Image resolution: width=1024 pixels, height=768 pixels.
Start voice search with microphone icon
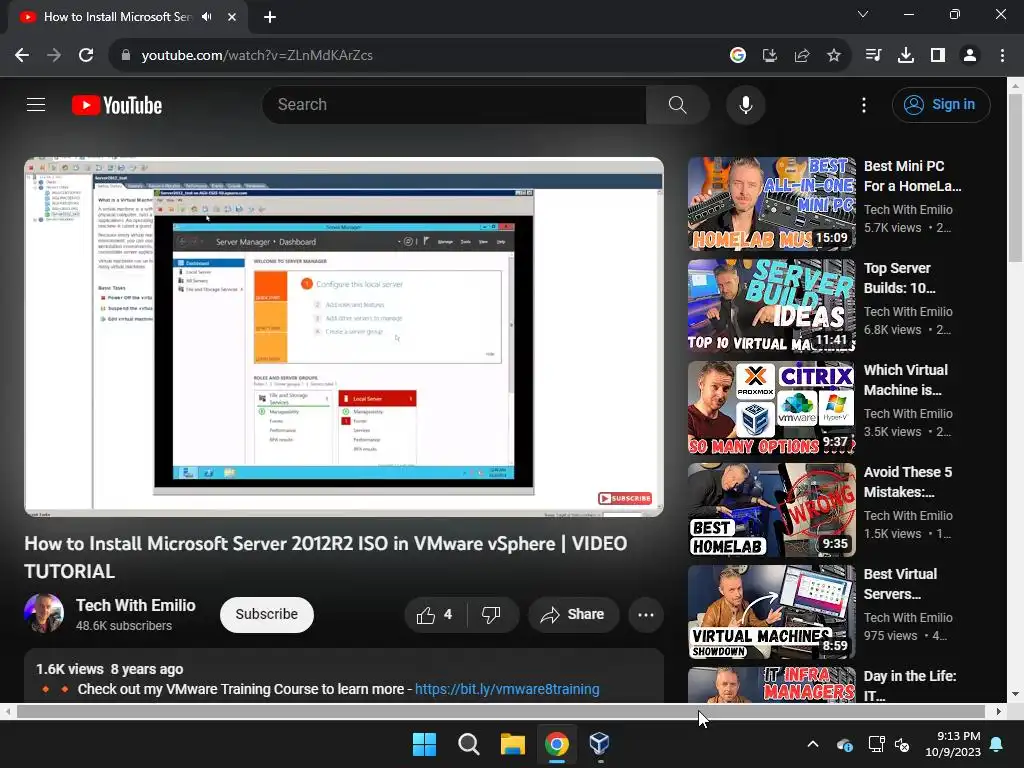point(745,104)
